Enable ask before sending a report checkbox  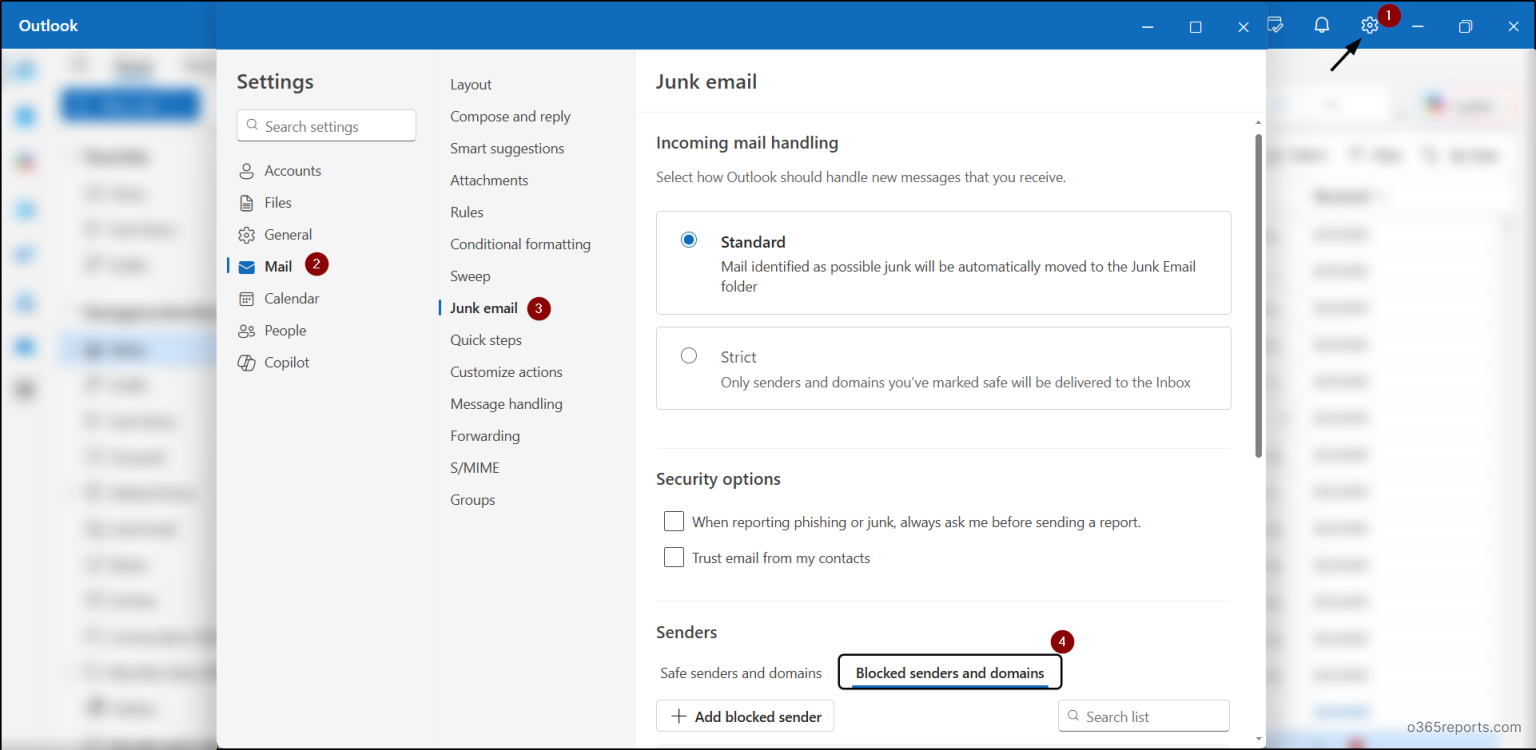click(x=674, y=522)
